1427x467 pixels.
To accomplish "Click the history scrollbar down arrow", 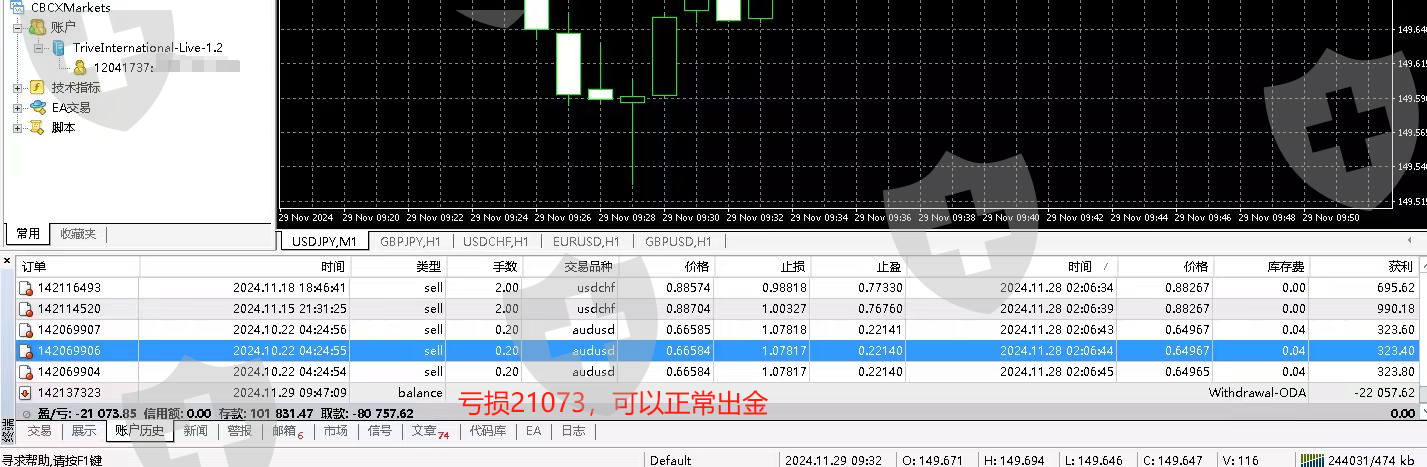I will coord(1421,412).
